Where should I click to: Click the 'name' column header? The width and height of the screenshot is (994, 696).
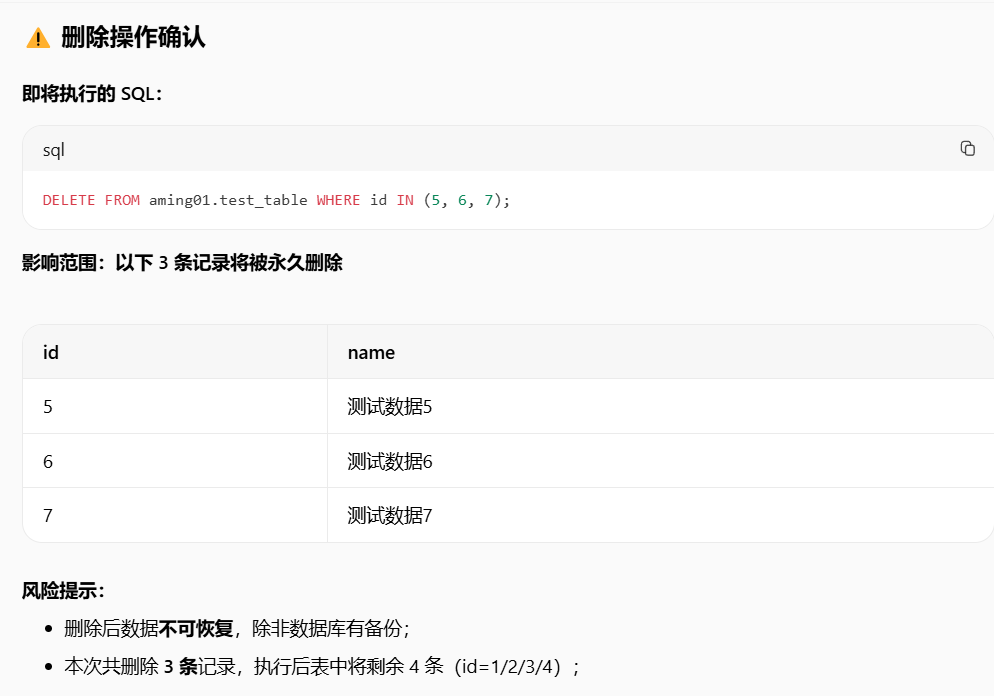(371, 352)
